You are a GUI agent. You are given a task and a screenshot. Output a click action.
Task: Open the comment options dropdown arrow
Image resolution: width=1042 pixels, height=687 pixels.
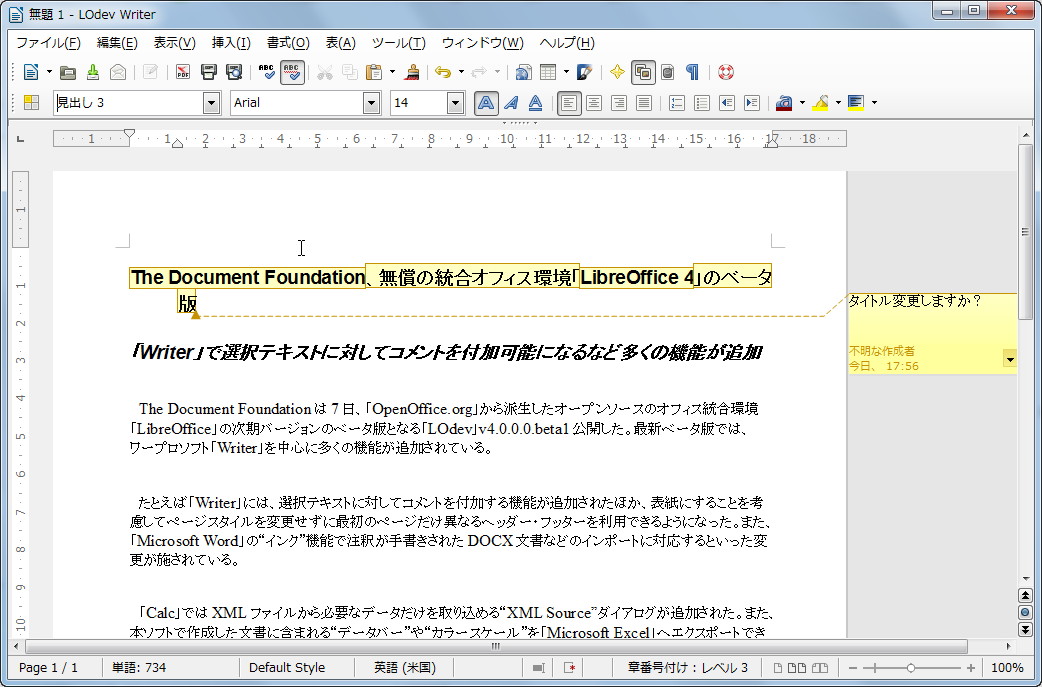1010,360
